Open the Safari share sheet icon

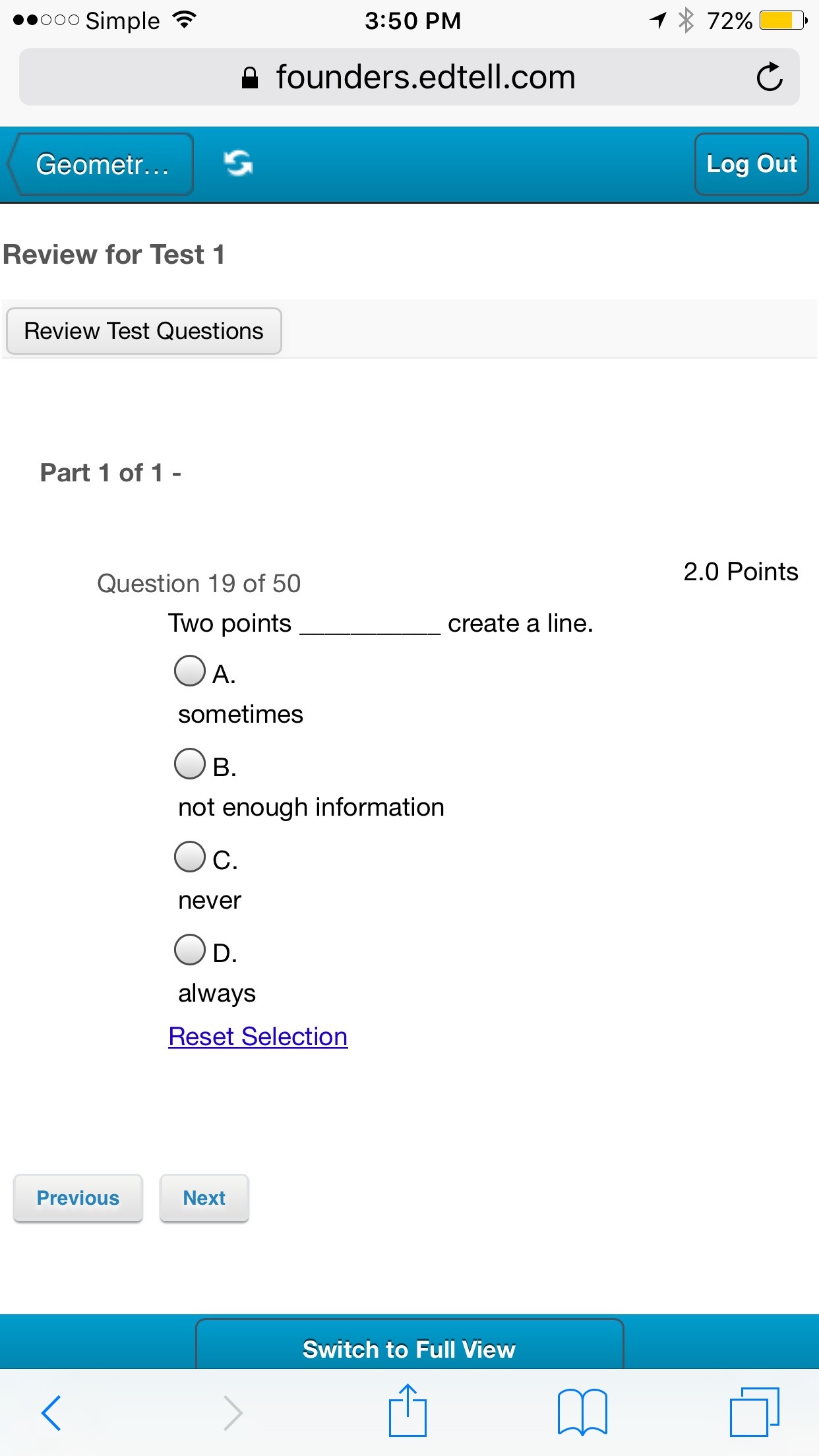pos(408,1411)
